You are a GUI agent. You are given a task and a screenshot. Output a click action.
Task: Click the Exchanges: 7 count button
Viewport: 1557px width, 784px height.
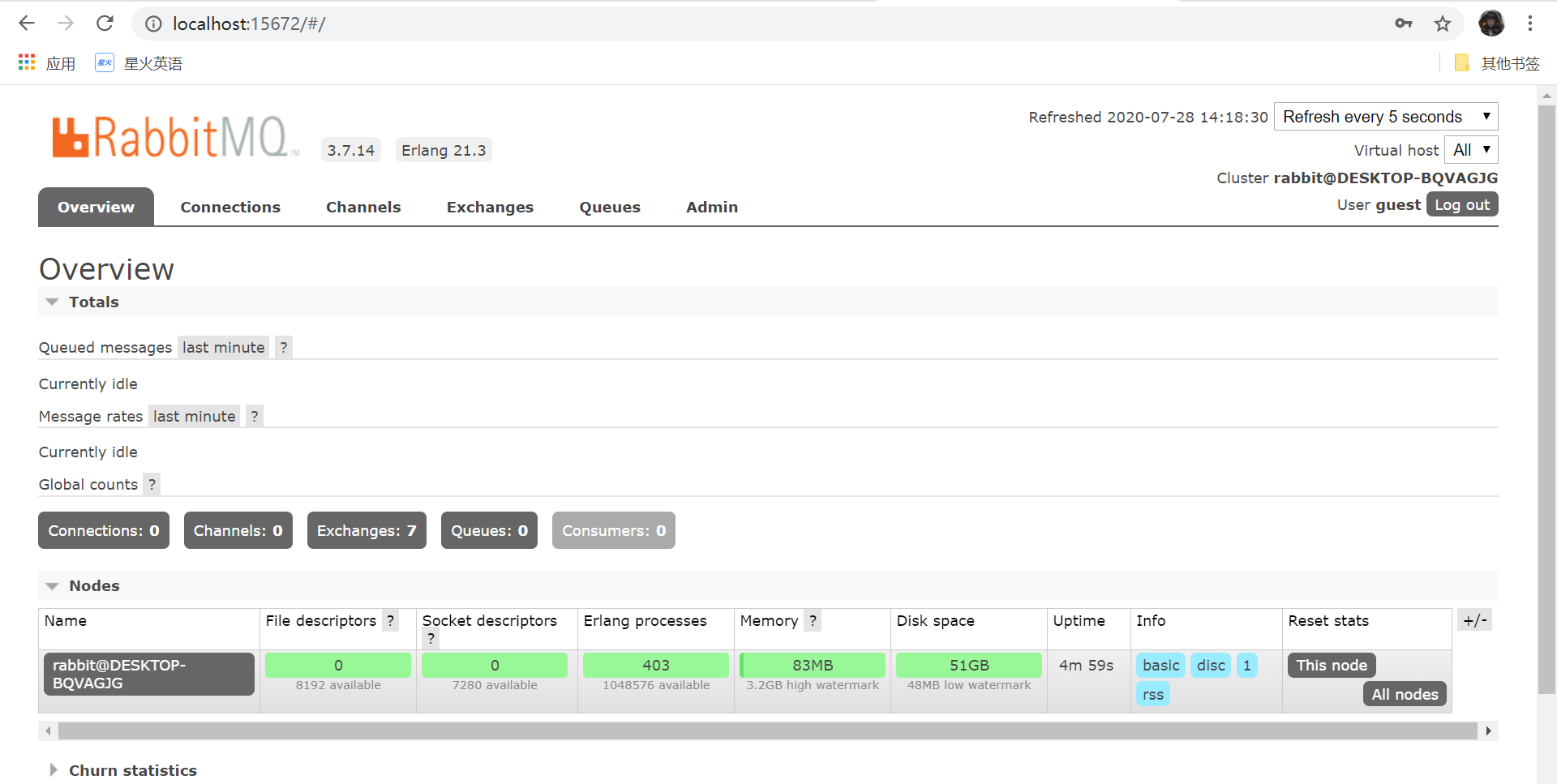[x=367, y=530]
